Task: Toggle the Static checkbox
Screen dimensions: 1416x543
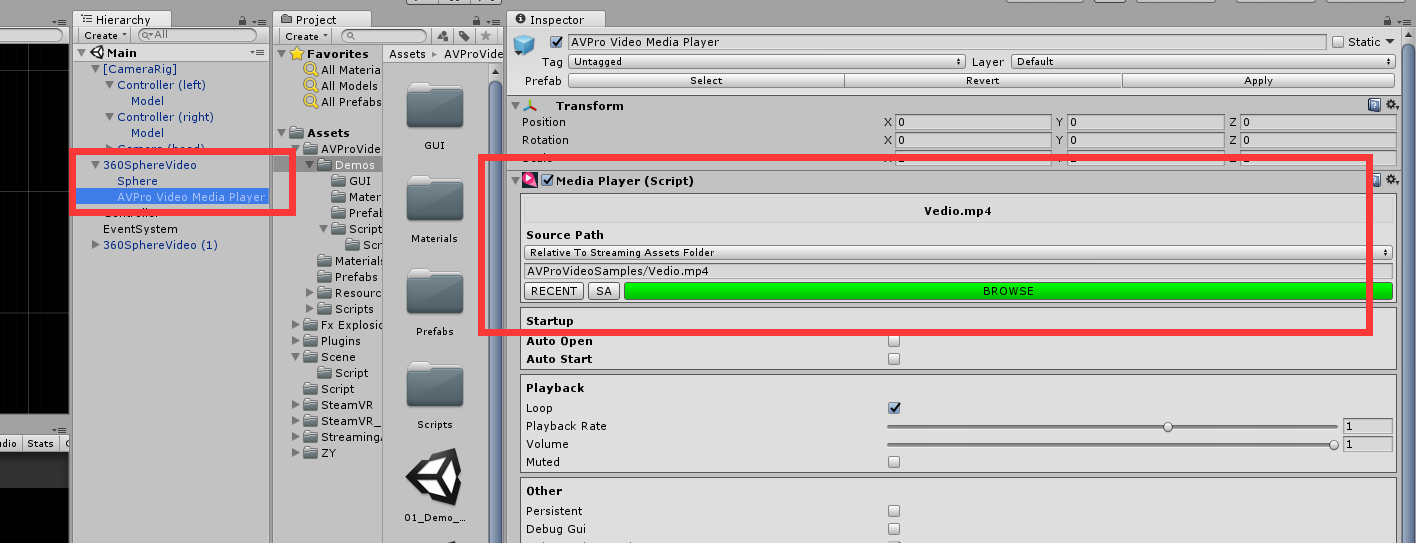Action: click(1338, 42)
